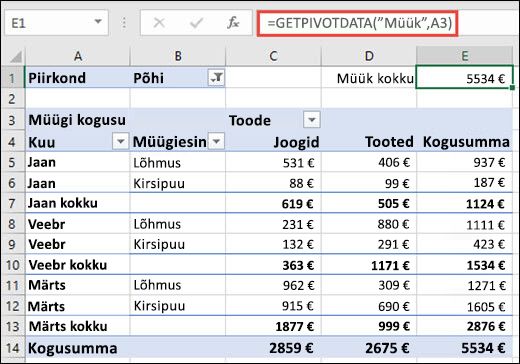Click the Kogusumma column label in row 4
Viewport: 520px width, 364px height.
coord(464,142)
